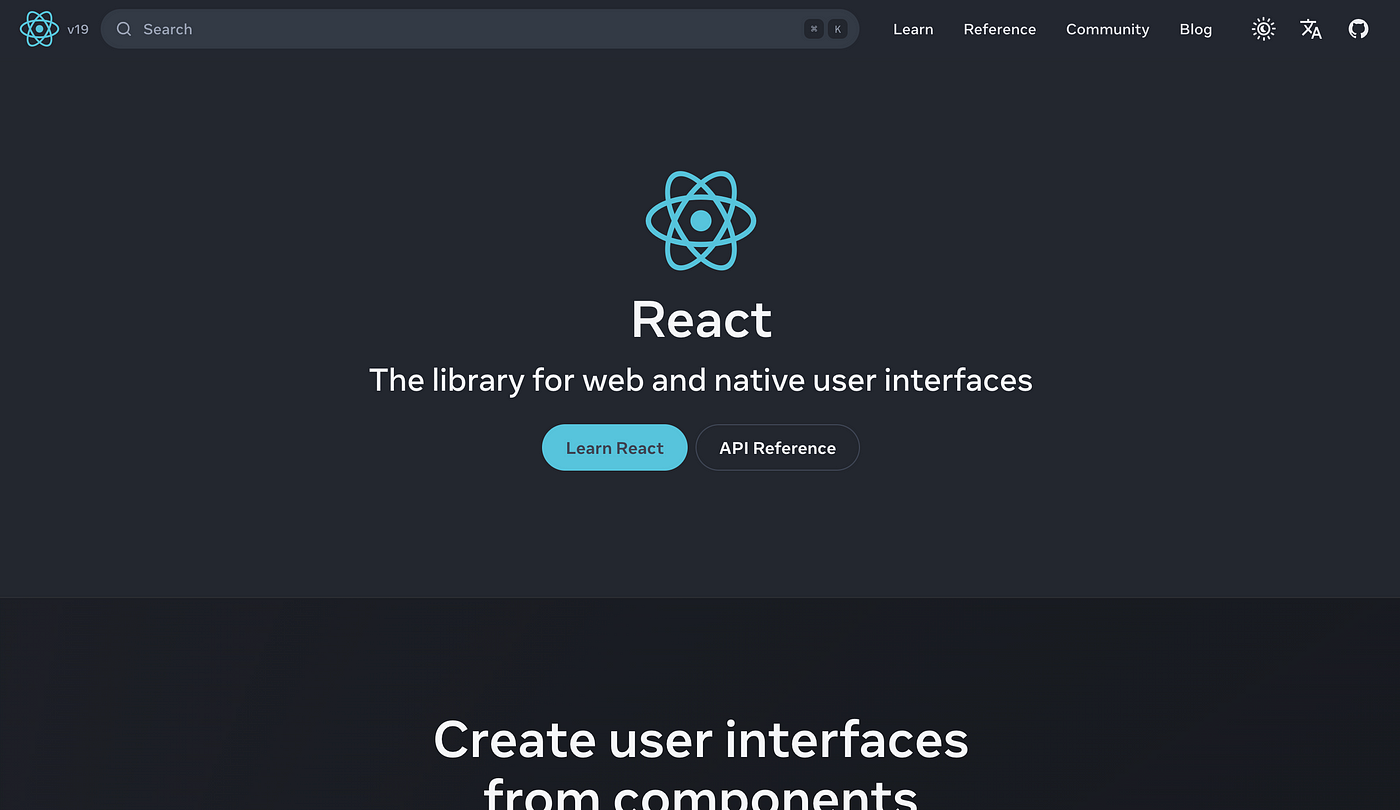
Task: Click the API Reference button
Action: coord(778,447)
